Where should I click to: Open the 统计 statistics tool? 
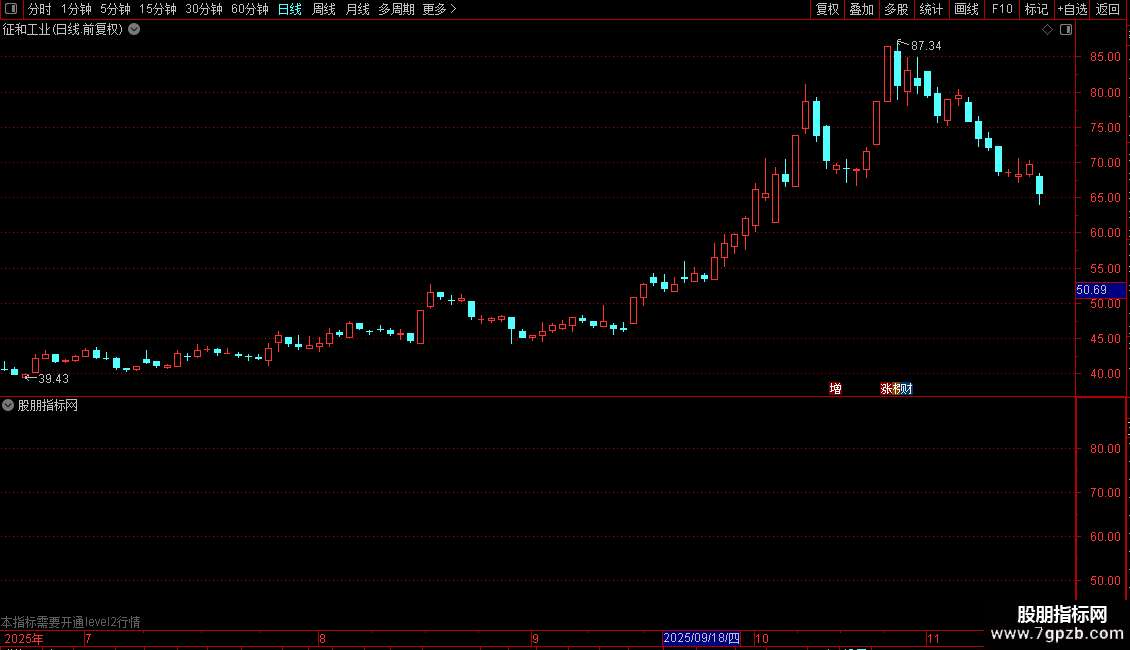931,9
